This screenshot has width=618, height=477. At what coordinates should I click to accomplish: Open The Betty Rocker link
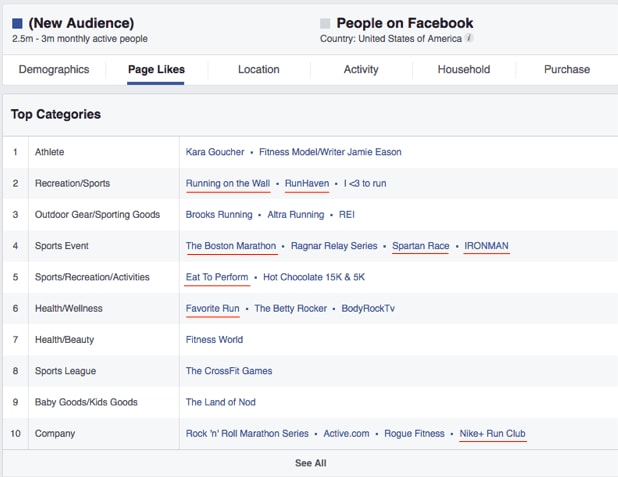pos(290,308)
